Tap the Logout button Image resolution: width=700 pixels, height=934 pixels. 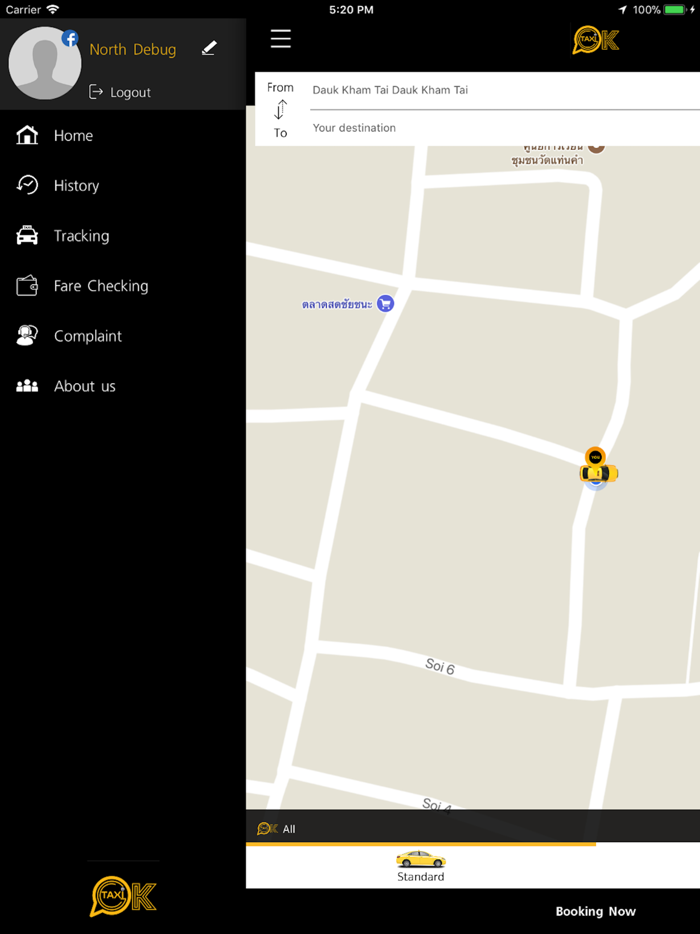(x=120, y=92)
